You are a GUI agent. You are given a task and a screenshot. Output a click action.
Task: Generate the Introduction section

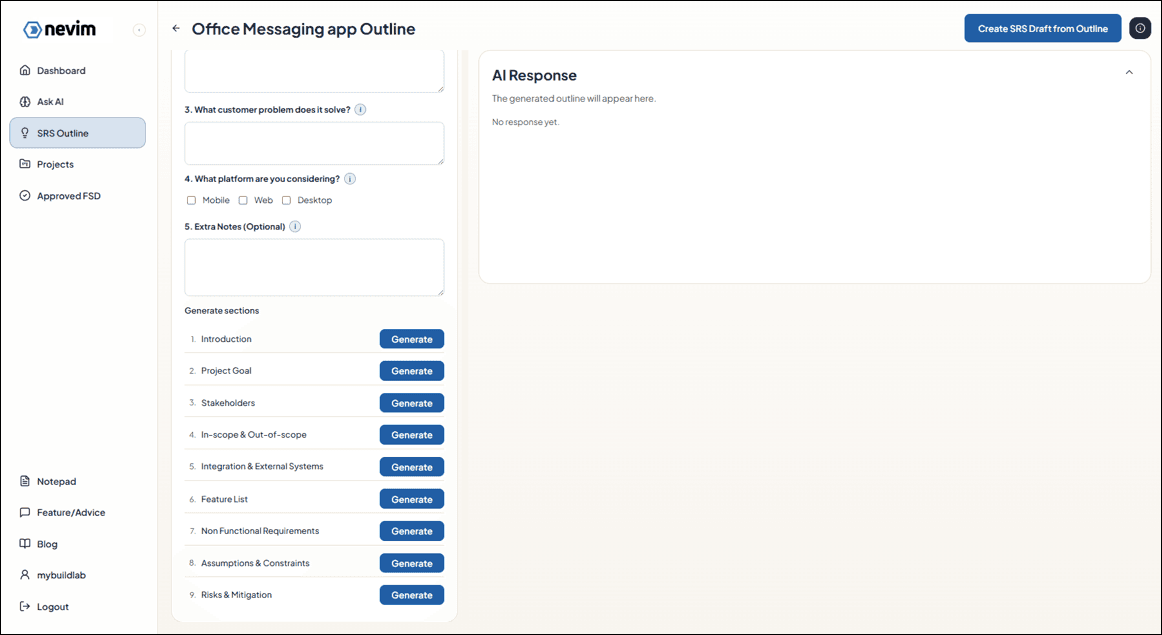coord(411,339)
